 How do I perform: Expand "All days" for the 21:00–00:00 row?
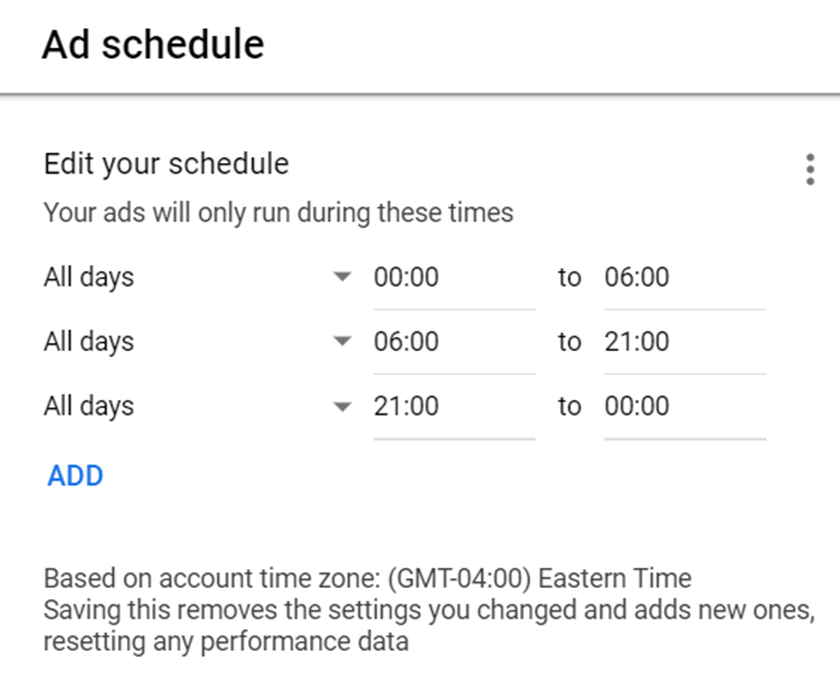(x=89, y=407)
